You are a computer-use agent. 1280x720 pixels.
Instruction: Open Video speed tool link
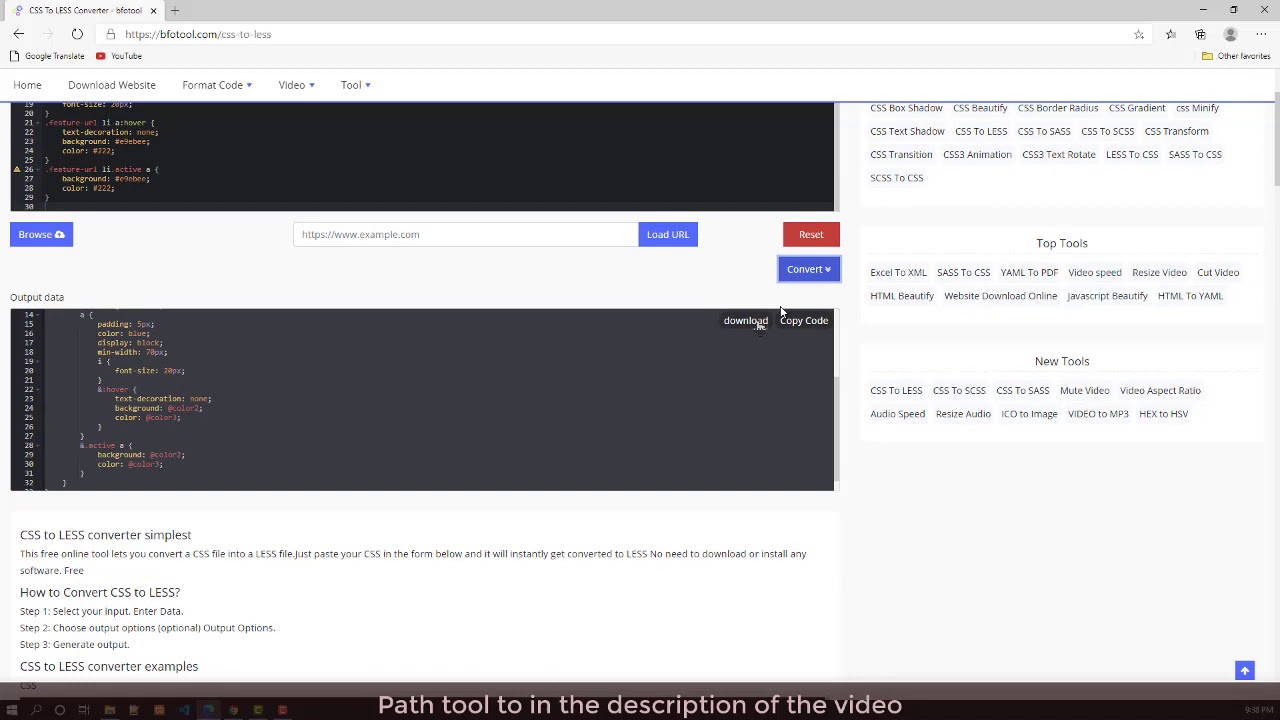(1095, 272)
